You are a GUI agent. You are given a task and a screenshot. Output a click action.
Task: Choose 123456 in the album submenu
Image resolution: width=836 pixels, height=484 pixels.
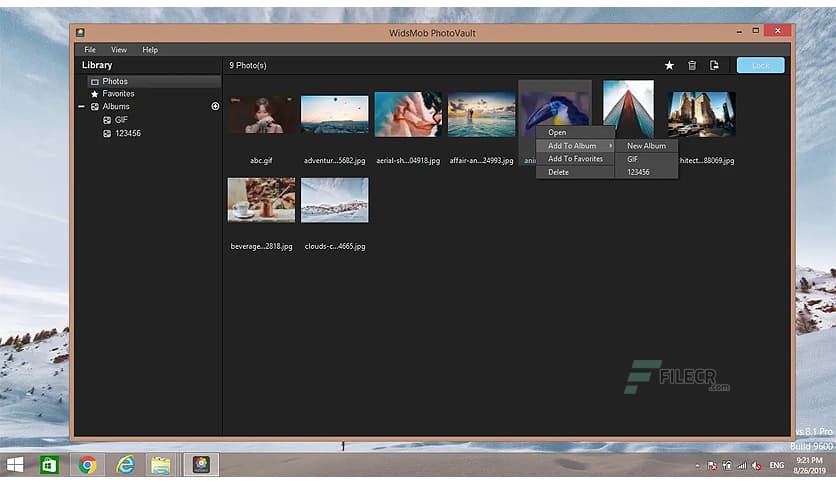tap(646, 172)
